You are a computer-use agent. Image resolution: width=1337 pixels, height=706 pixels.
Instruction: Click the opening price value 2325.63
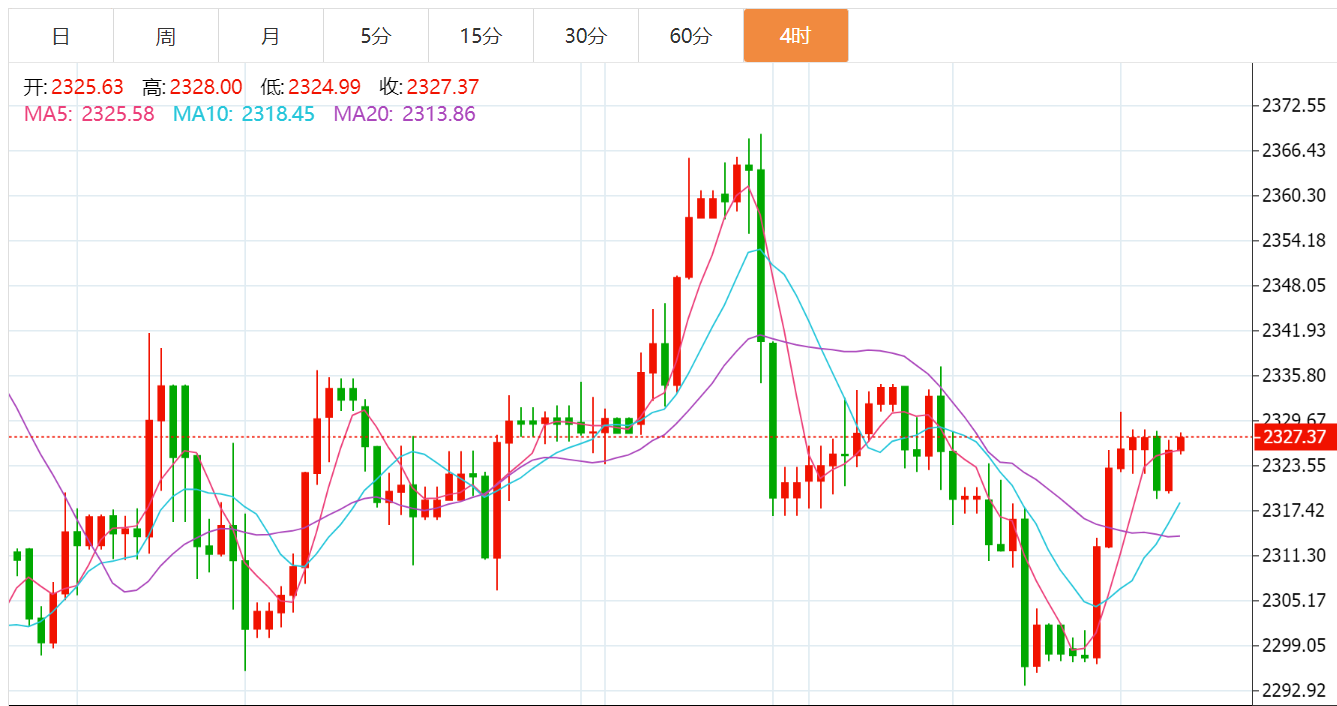pos(87,88)
